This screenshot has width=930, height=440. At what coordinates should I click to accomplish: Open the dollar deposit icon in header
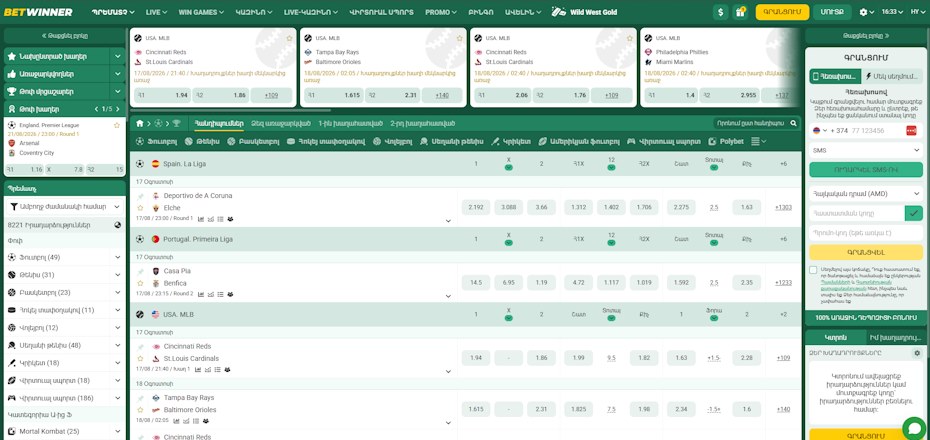[721, 12]
